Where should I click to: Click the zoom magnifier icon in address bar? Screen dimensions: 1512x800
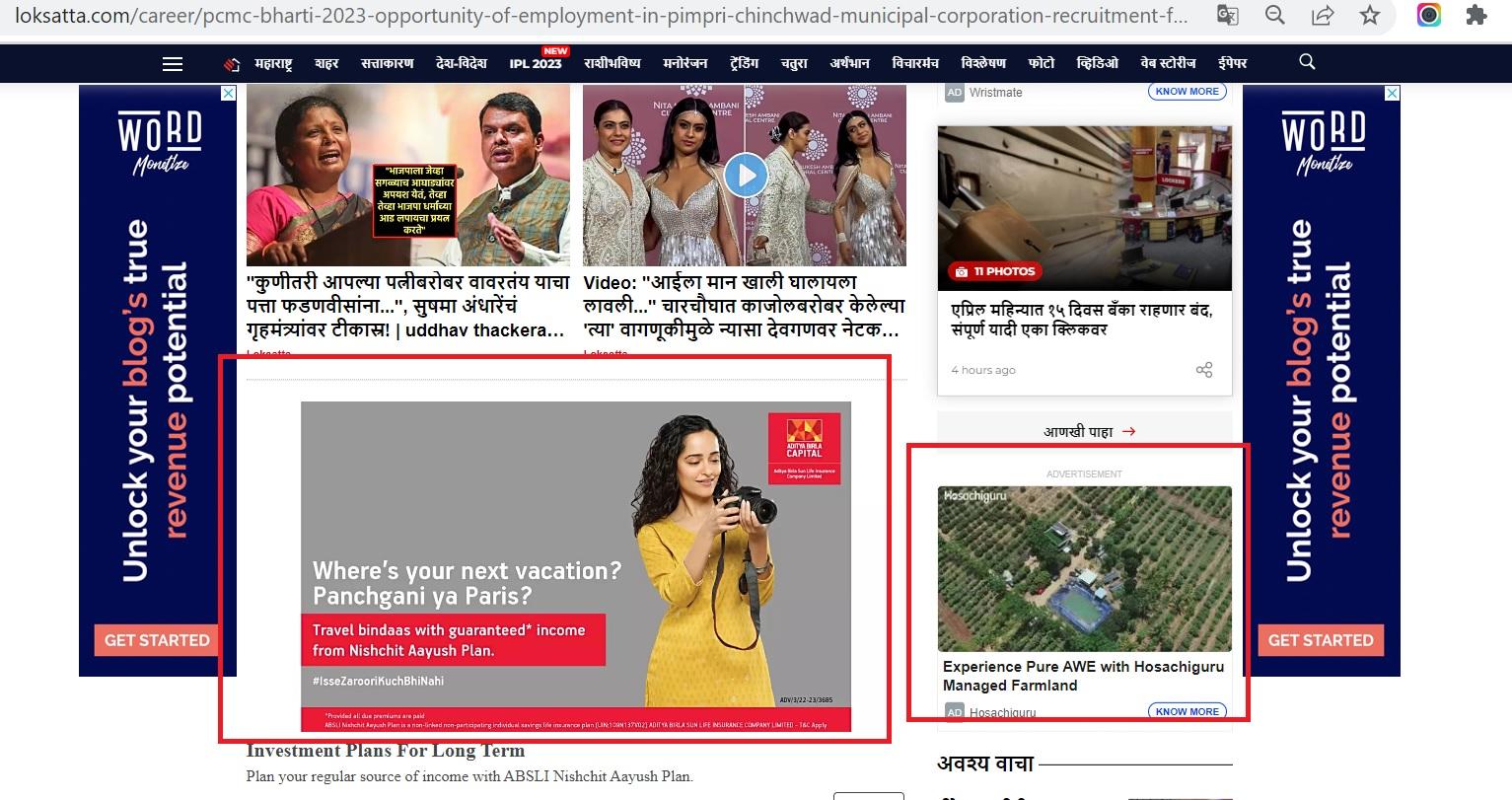(1275, 15)
